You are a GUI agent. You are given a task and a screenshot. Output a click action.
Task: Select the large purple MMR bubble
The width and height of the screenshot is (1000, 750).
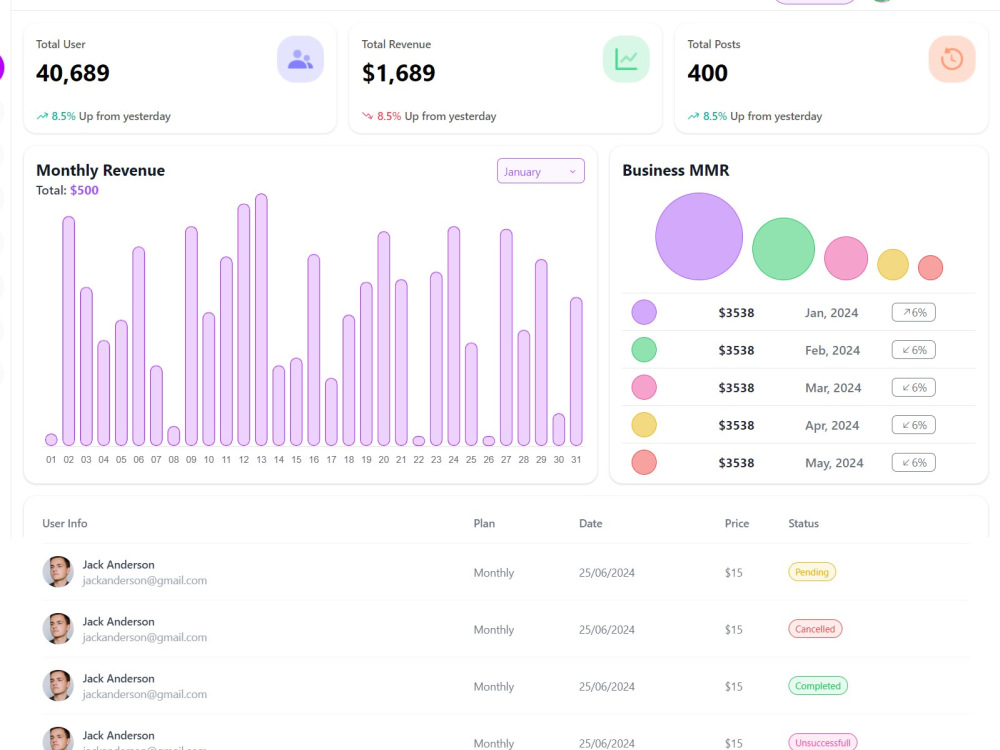coord(699,237)
